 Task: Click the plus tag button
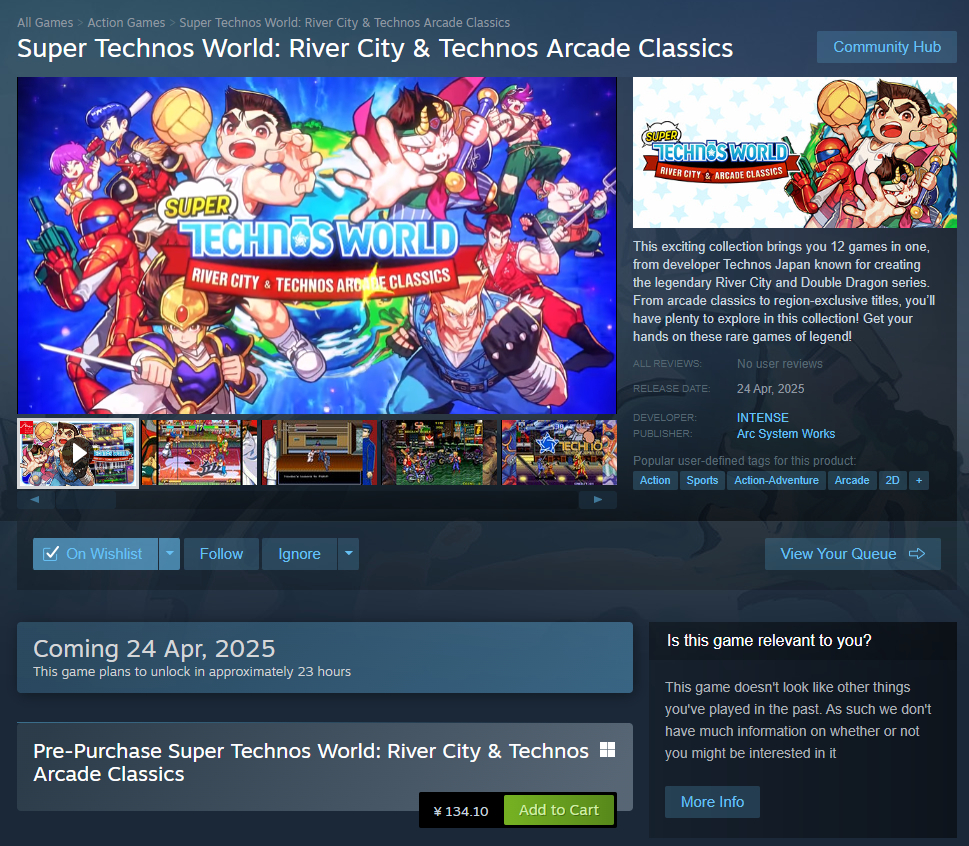coord(918,480)
